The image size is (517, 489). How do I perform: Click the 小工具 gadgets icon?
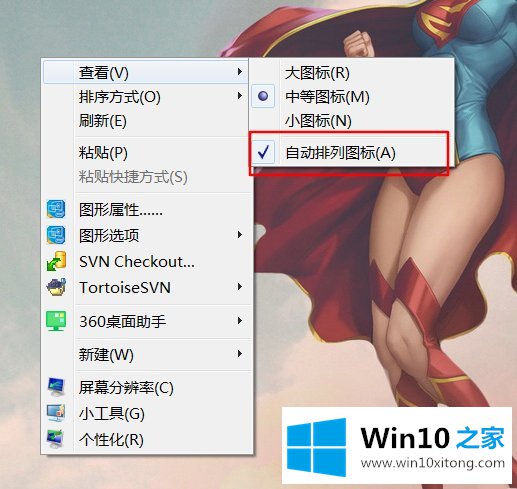click(56, 413)
